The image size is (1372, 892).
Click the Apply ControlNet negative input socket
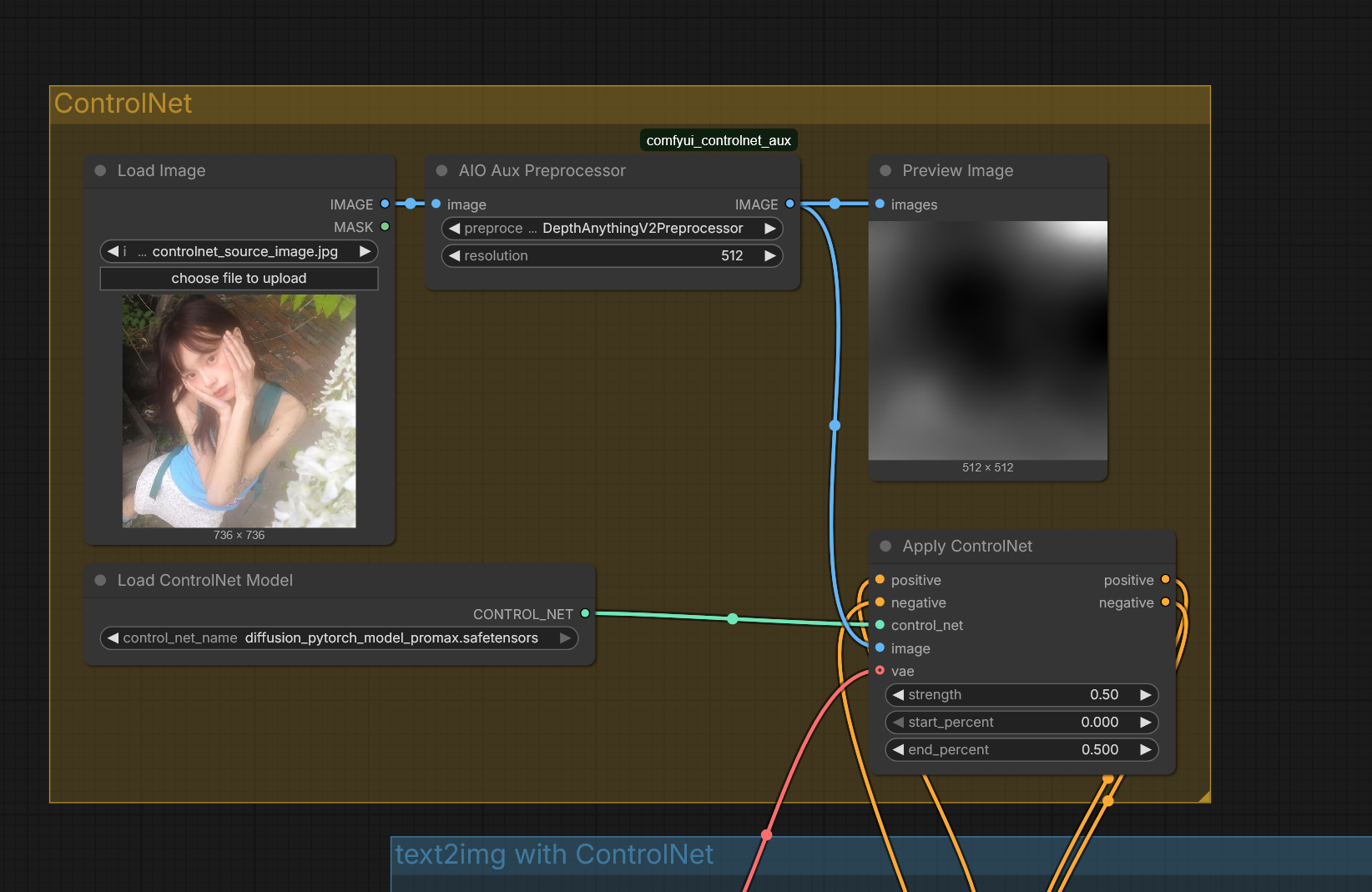(880, 602)
